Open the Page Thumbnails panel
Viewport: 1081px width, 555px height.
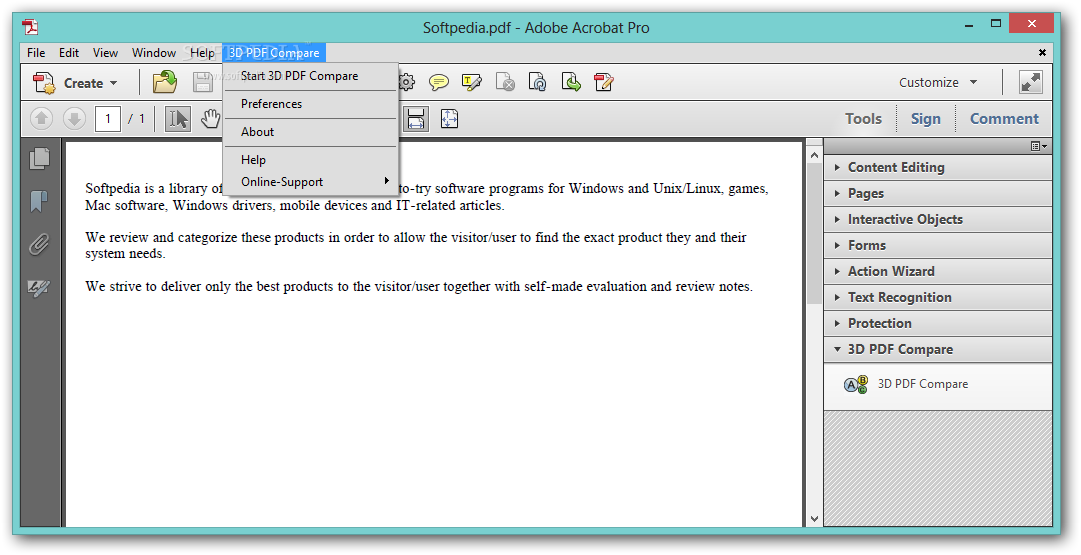(x=39, y=159)
